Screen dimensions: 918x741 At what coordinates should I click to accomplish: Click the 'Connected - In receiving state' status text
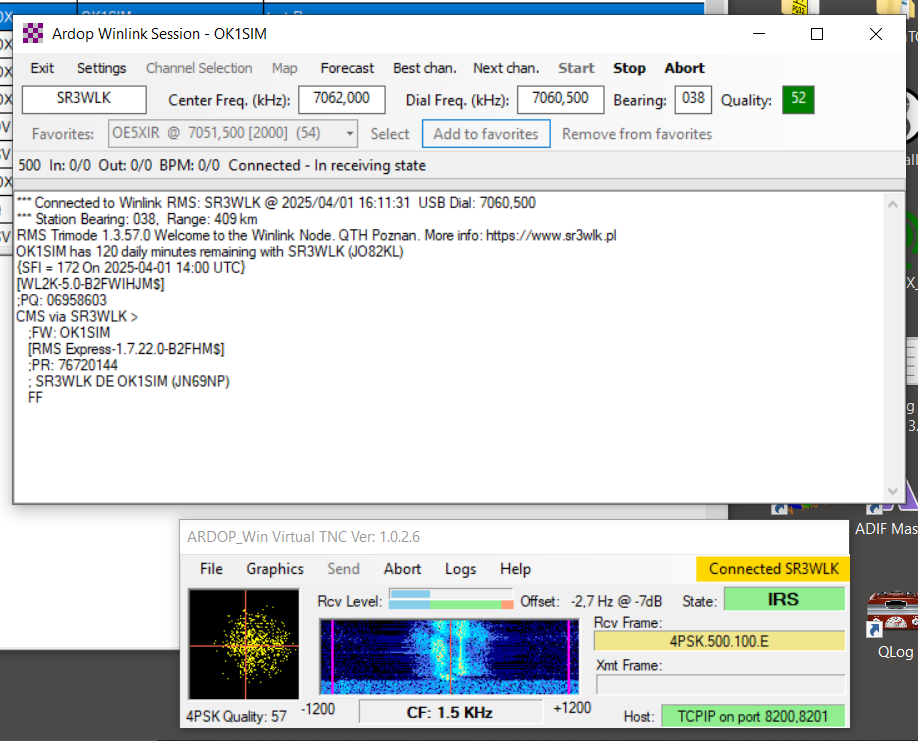click(x=327, y=166)
